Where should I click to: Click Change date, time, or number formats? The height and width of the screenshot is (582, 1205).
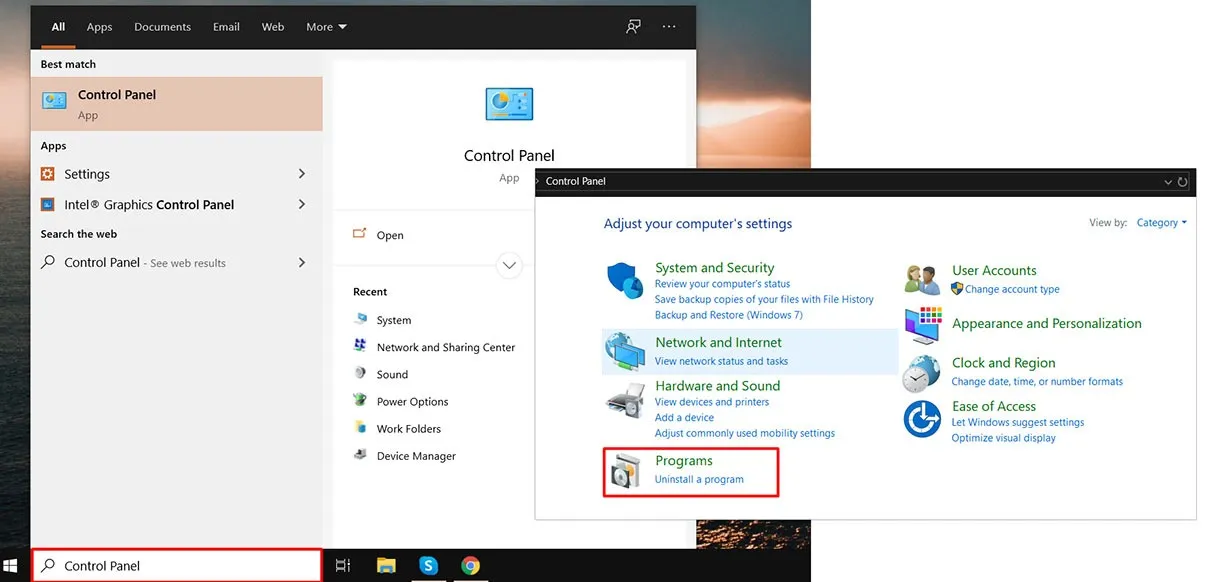pyautogui.click(x=1037, y=381)
